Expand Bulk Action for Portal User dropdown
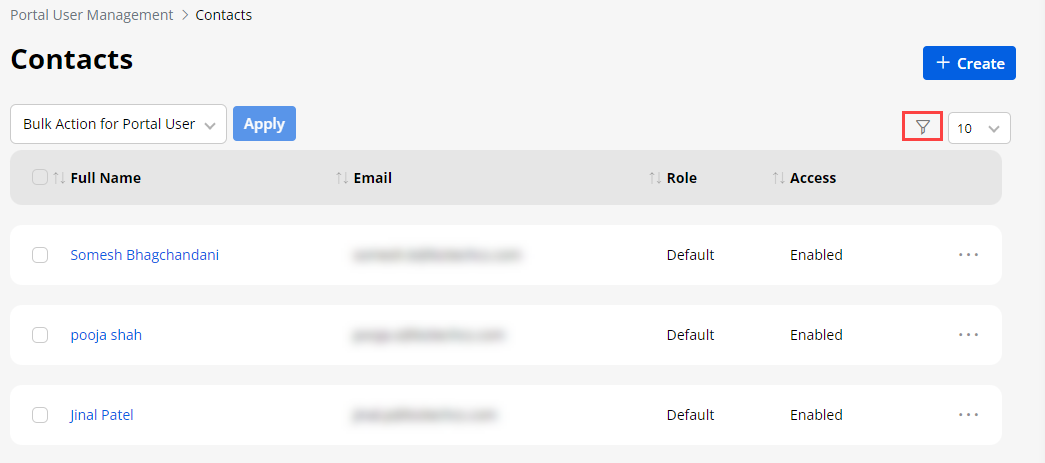This screenshot has width=1045, height=463. tap(118, 124)
